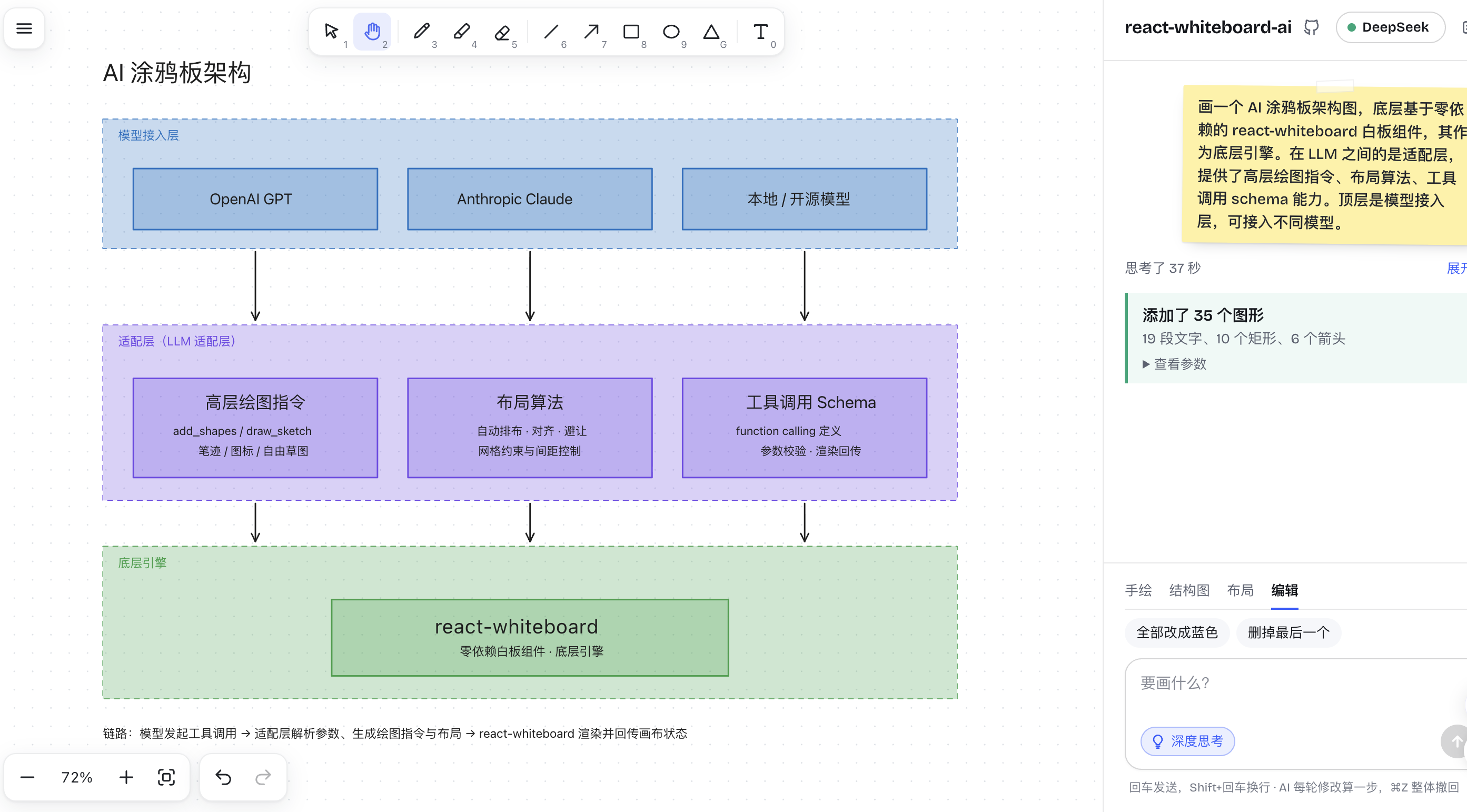Fit canvas to screen icon
Image resolution: width=1467 pixels, height=812 pixels.
point(166,777)
